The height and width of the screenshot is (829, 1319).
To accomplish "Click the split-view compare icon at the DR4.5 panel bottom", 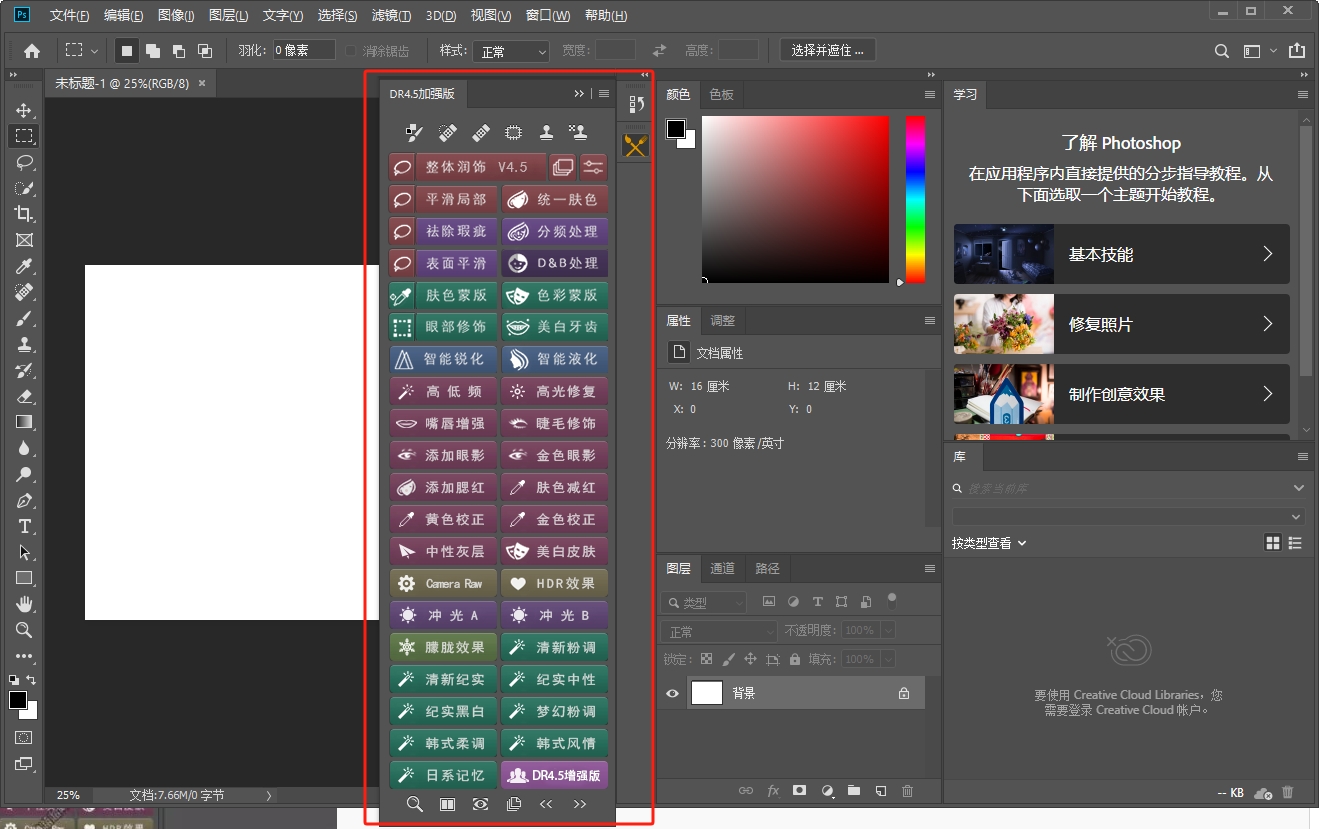I will (447, 803).
